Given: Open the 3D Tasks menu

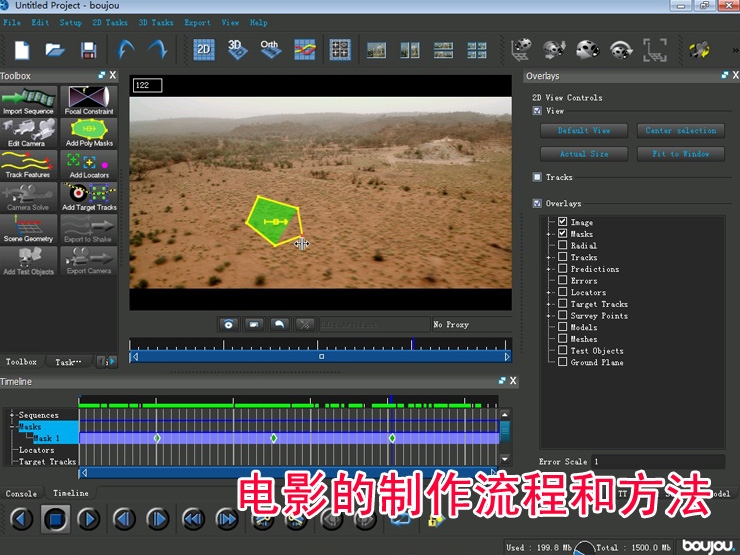Looking at the screenshot, I should [x=155, y=22].
